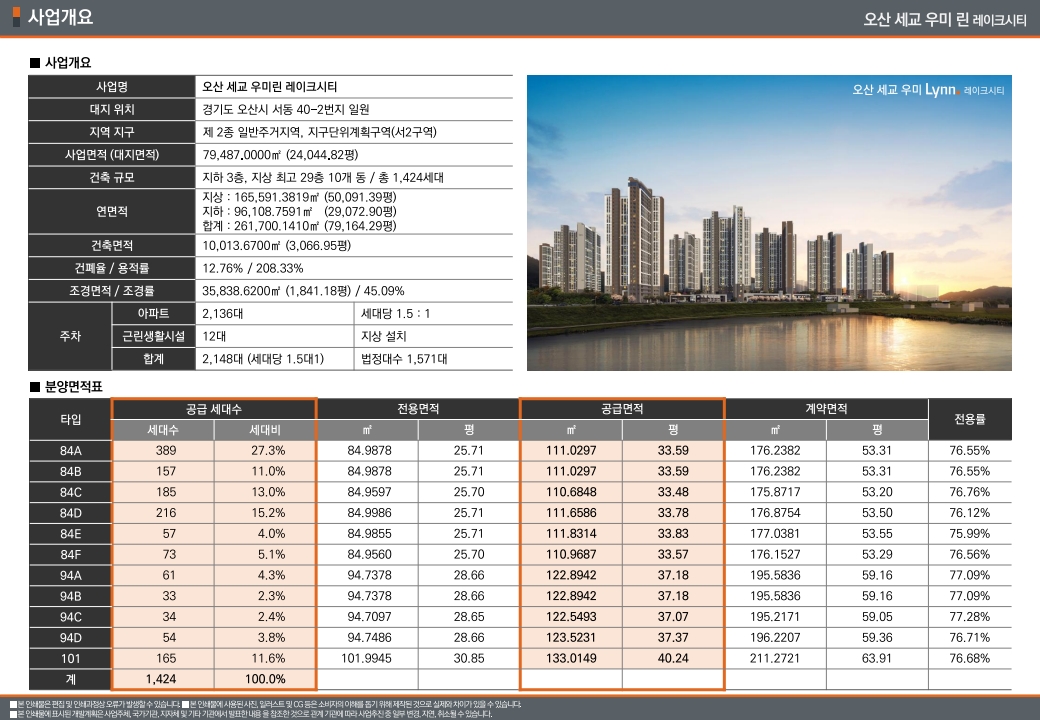
Task: Click the 공급면적 column group header
Action: (622, 409)
